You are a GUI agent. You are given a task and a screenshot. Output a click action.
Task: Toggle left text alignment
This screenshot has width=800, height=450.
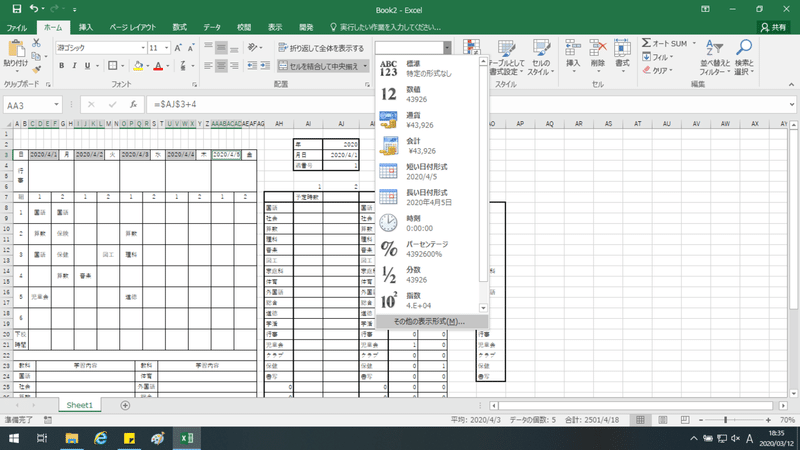click(x=208, y=66)
